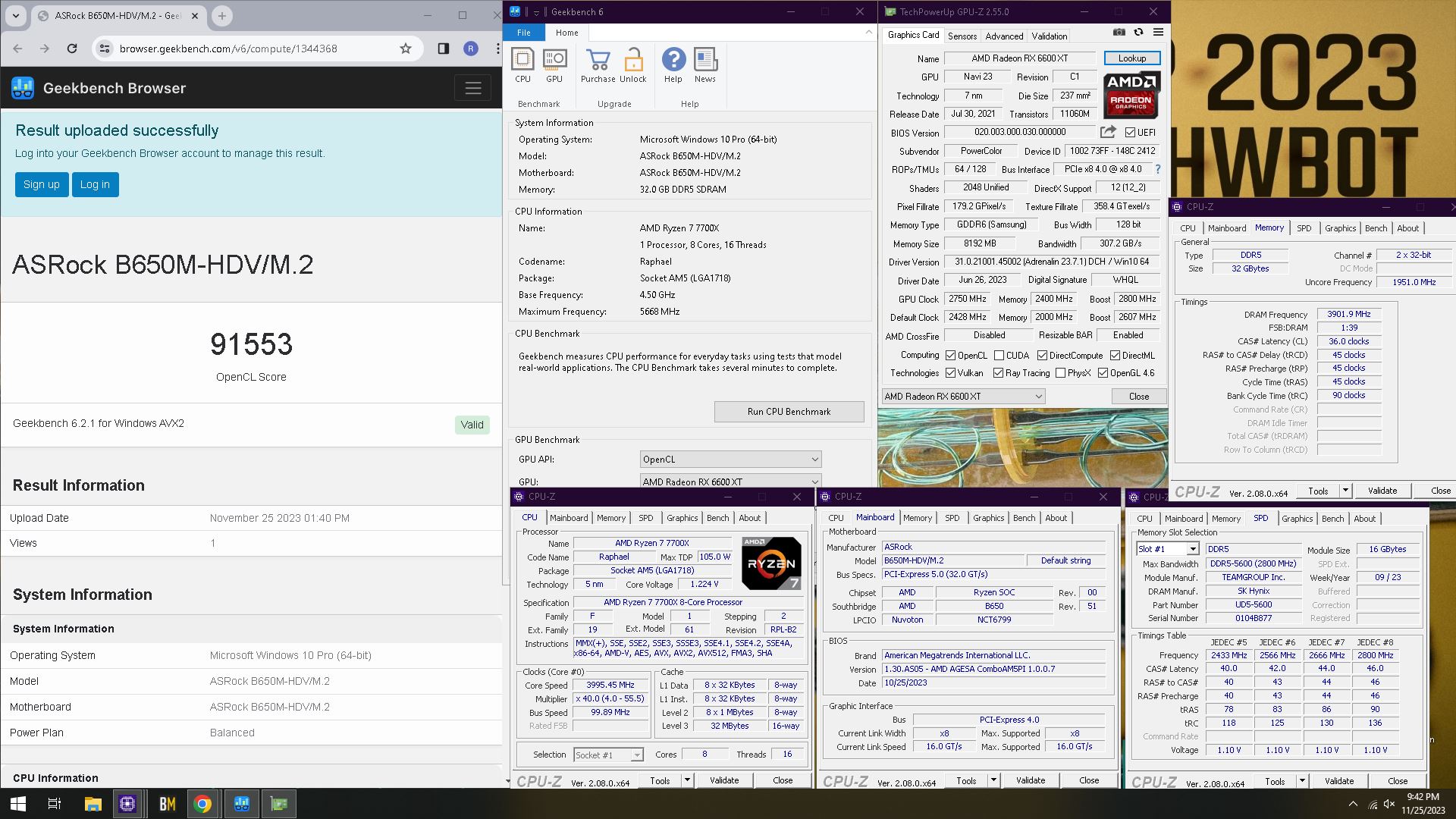Open the GPU-Z hamburger menu icon
The height and width of the screenshot is (819, 1456).
click(x=1158, y=32)
